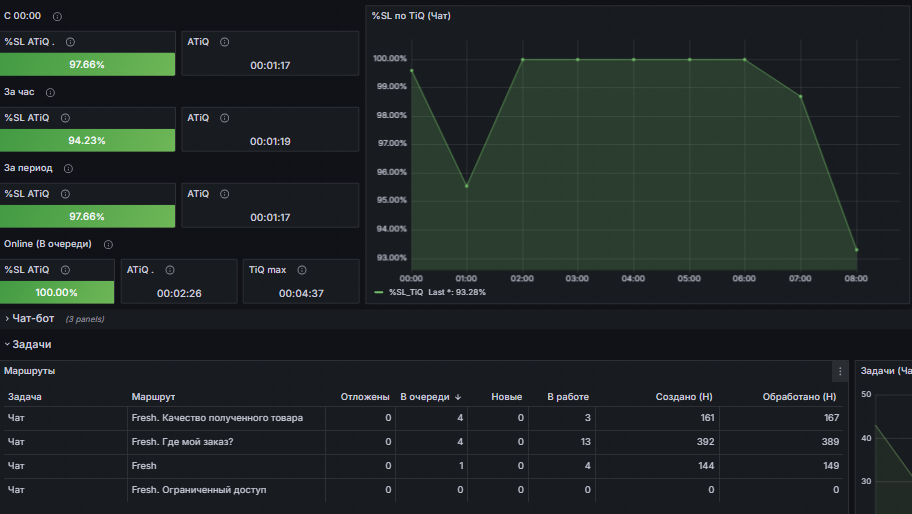Click info icon on TiQ max panel

click(x=302, y=270)
